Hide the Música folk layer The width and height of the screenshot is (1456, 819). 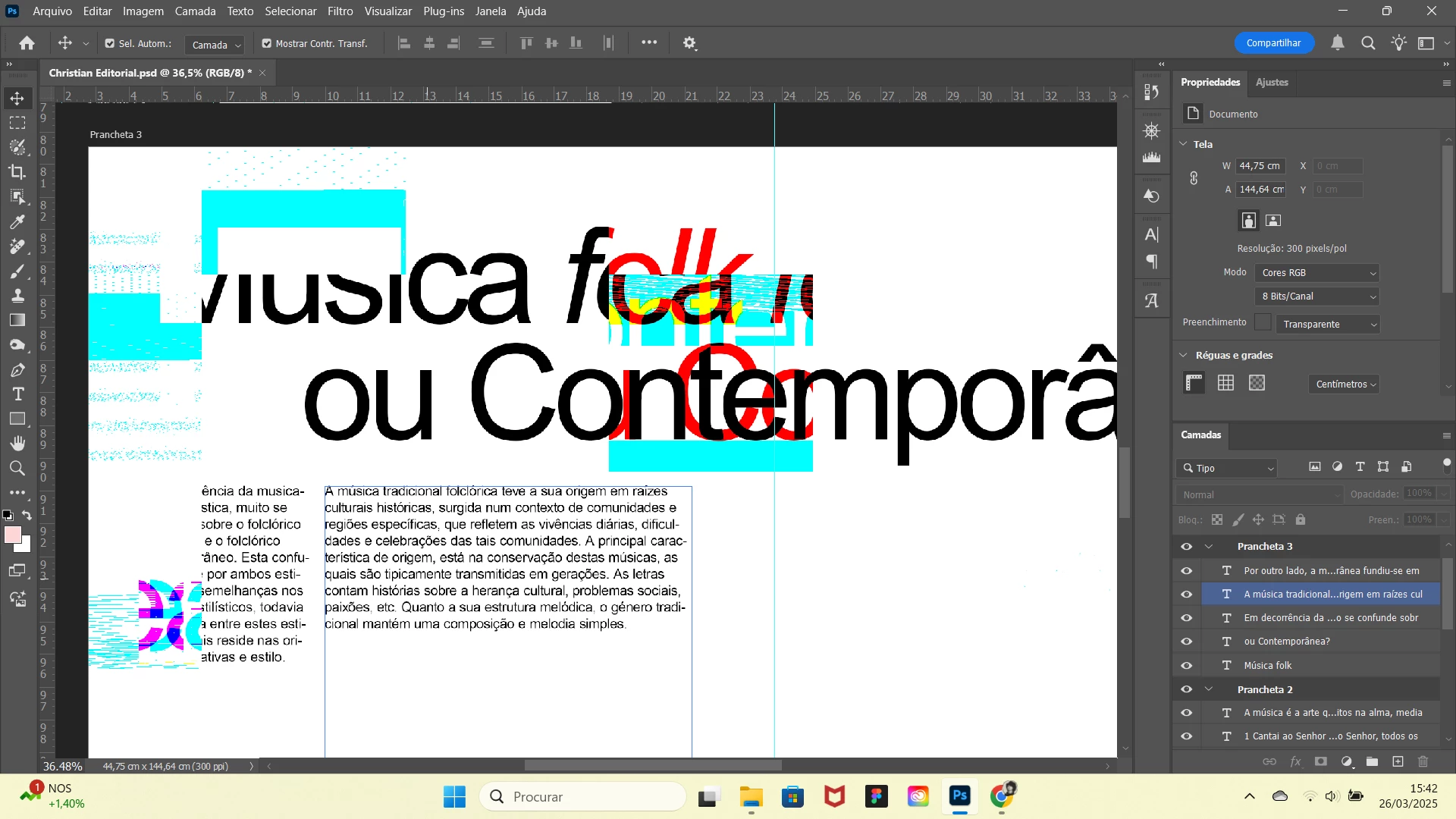tap(1187, 666)
